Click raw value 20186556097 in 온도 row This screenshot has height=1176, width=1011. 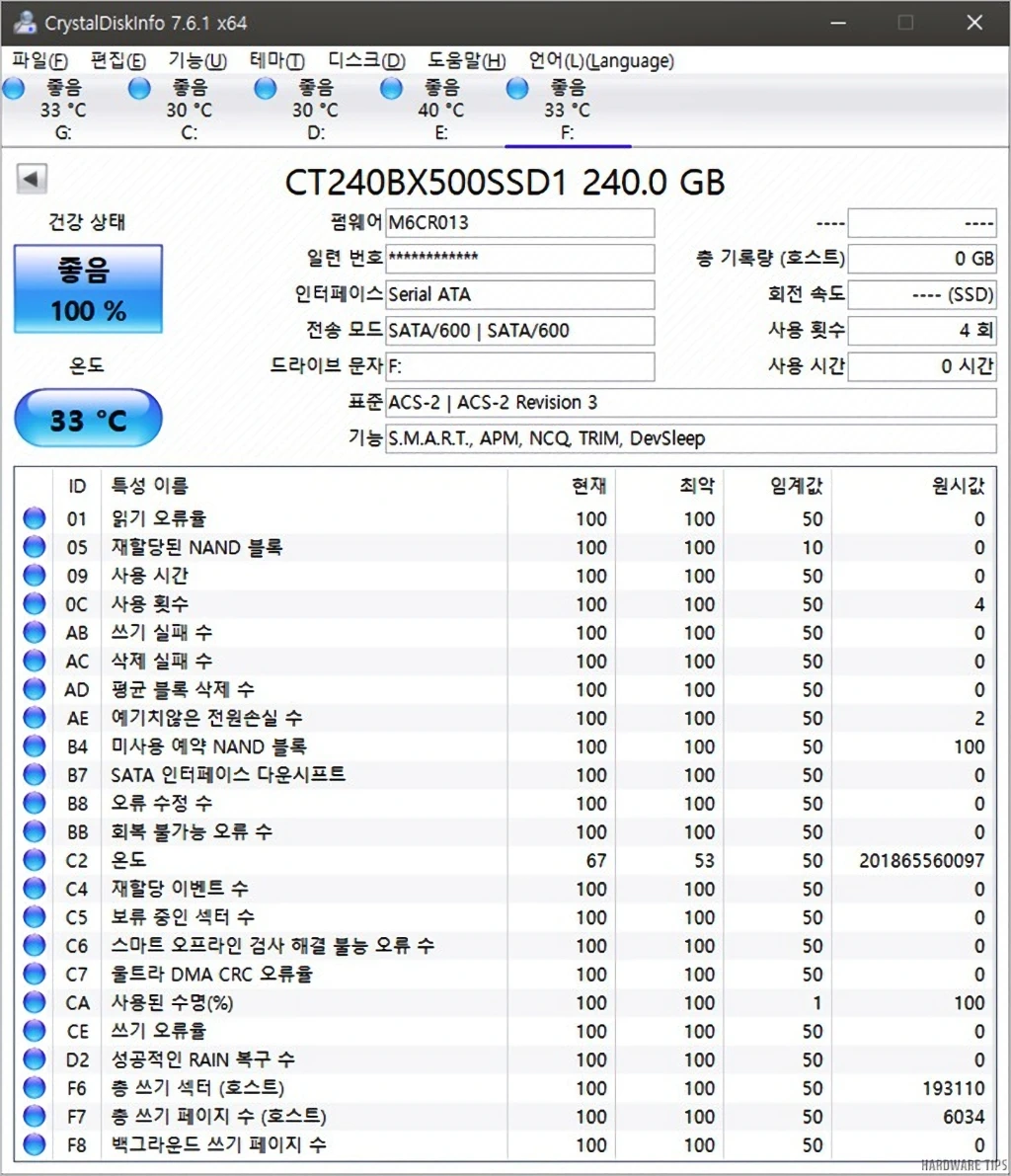922,860
